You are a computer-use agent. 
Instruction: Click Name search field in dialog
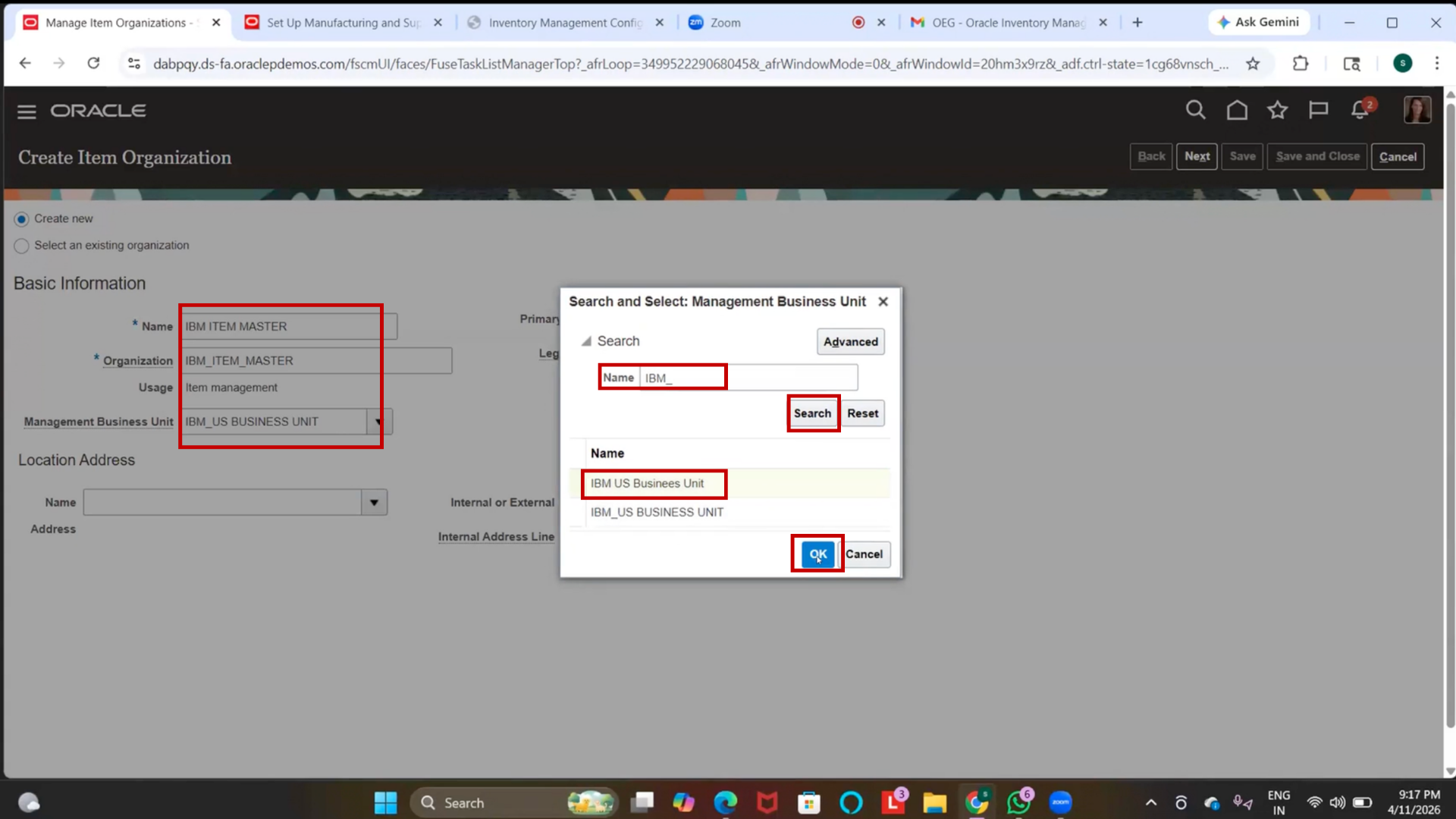(748, 378)
